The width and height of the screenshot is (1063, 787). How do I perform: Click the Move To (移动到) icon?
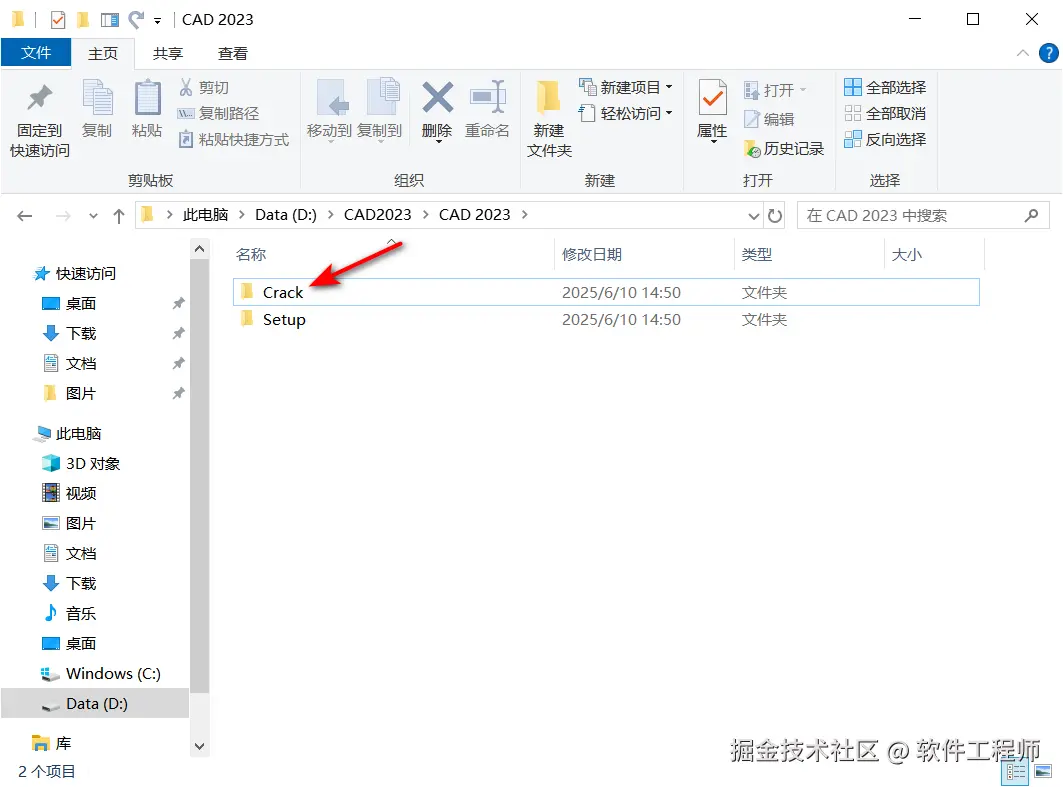[x=333, y=98]
